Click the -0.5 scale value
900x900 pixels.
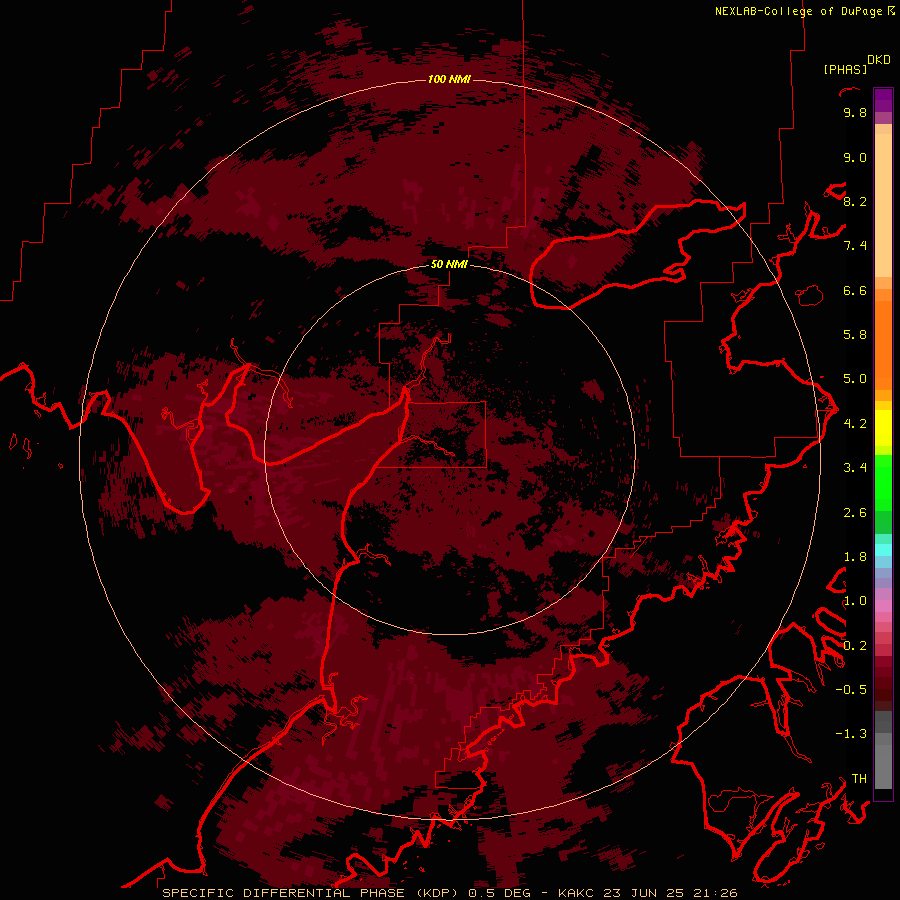pyautogui.click(x=851, y=690)
